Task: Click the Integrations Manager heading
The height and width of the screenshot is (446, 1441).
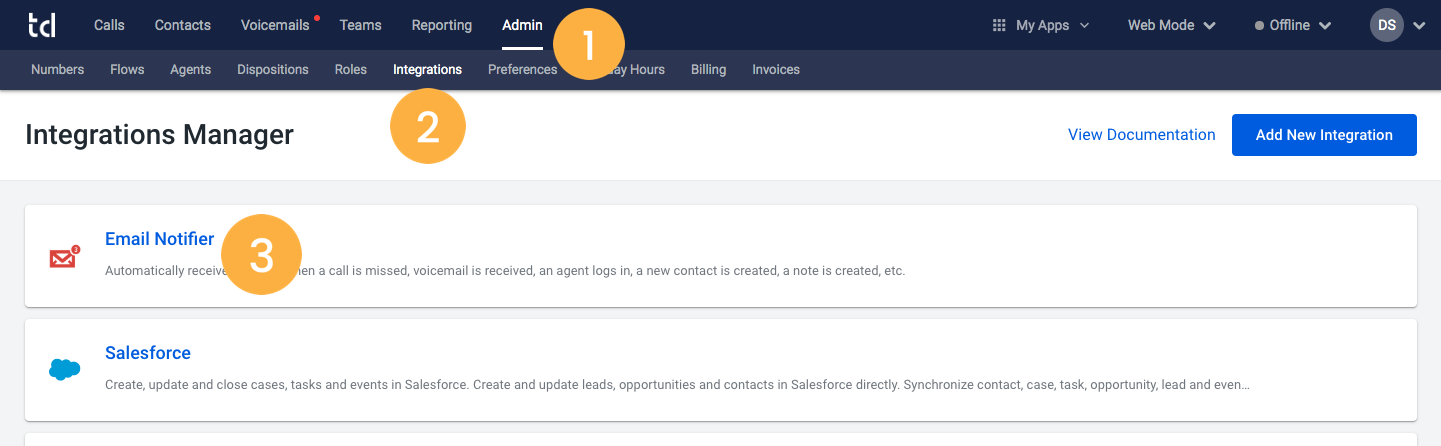Action: click(159, 134)
